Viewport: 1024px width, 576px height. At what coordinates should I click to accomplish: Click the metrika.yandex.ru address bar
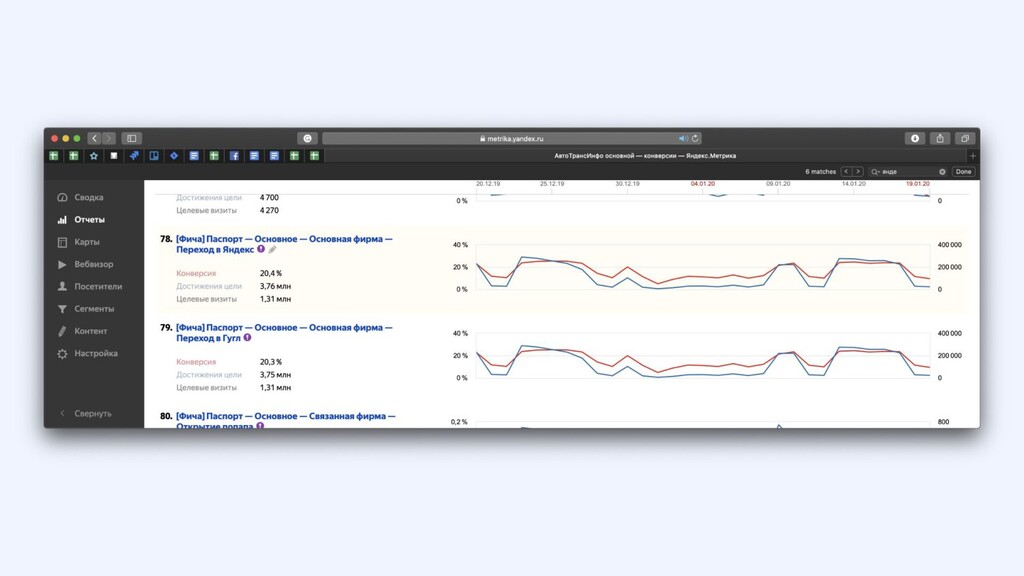coord(511,138)
